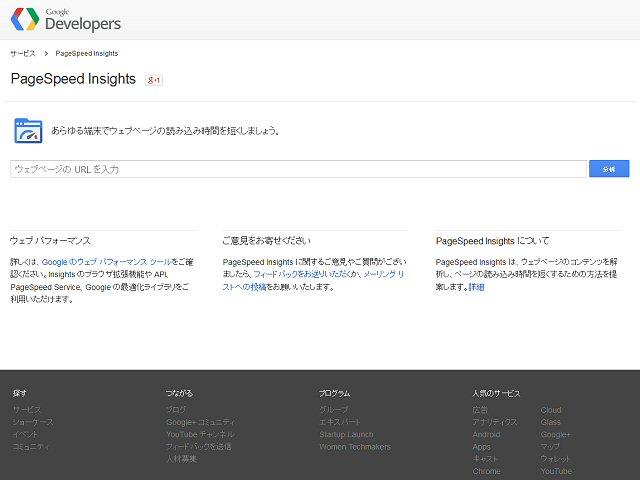This screenshot has height=480, width=640.
Task: Open footer Google+ コミュニティ link
Action: [200, 422]
